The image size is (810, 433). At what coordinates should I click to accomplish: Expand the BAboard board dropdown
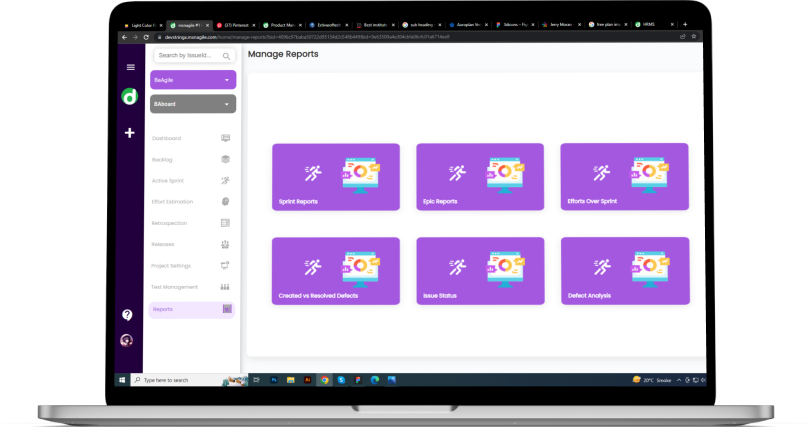coord(193,104)
